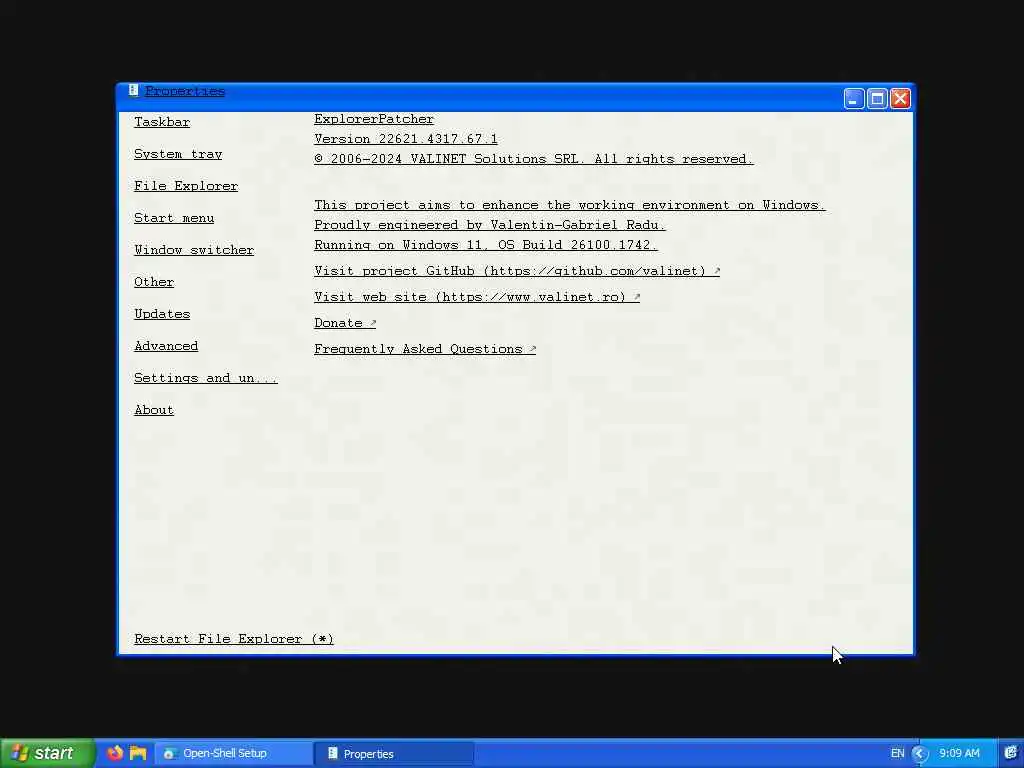Viewport: 1024px width, 768px height.
Task: Open the Window switcher section
Action: coord(194,250)
